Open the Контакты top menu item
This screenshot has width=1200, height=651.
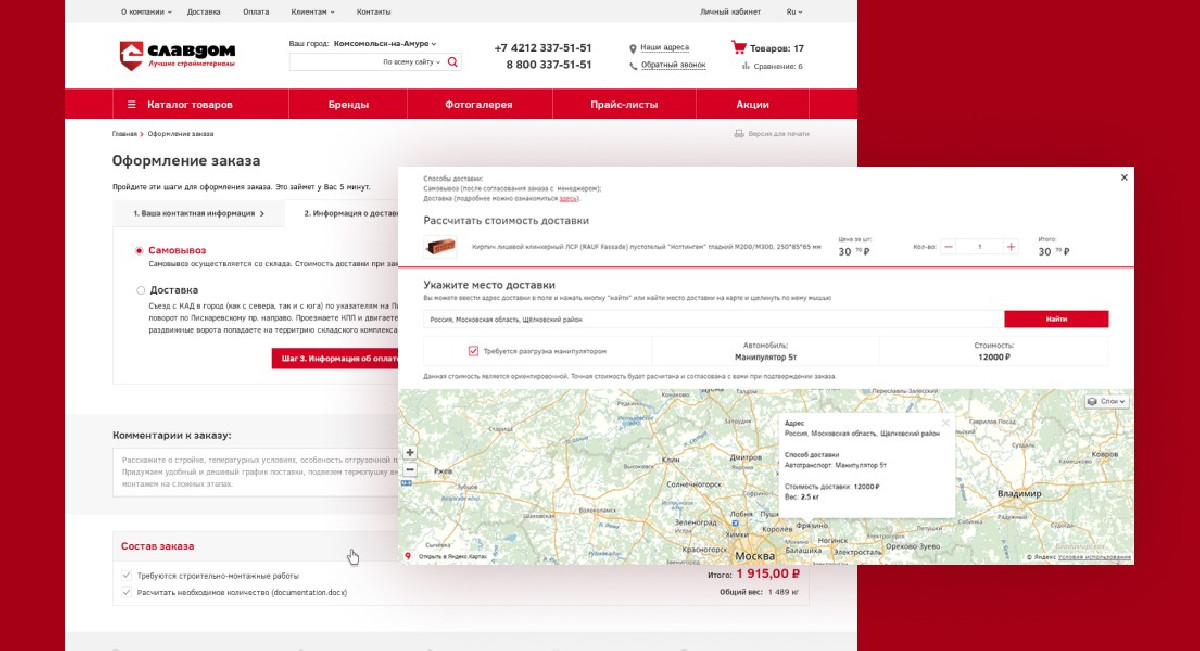(374, 12)
